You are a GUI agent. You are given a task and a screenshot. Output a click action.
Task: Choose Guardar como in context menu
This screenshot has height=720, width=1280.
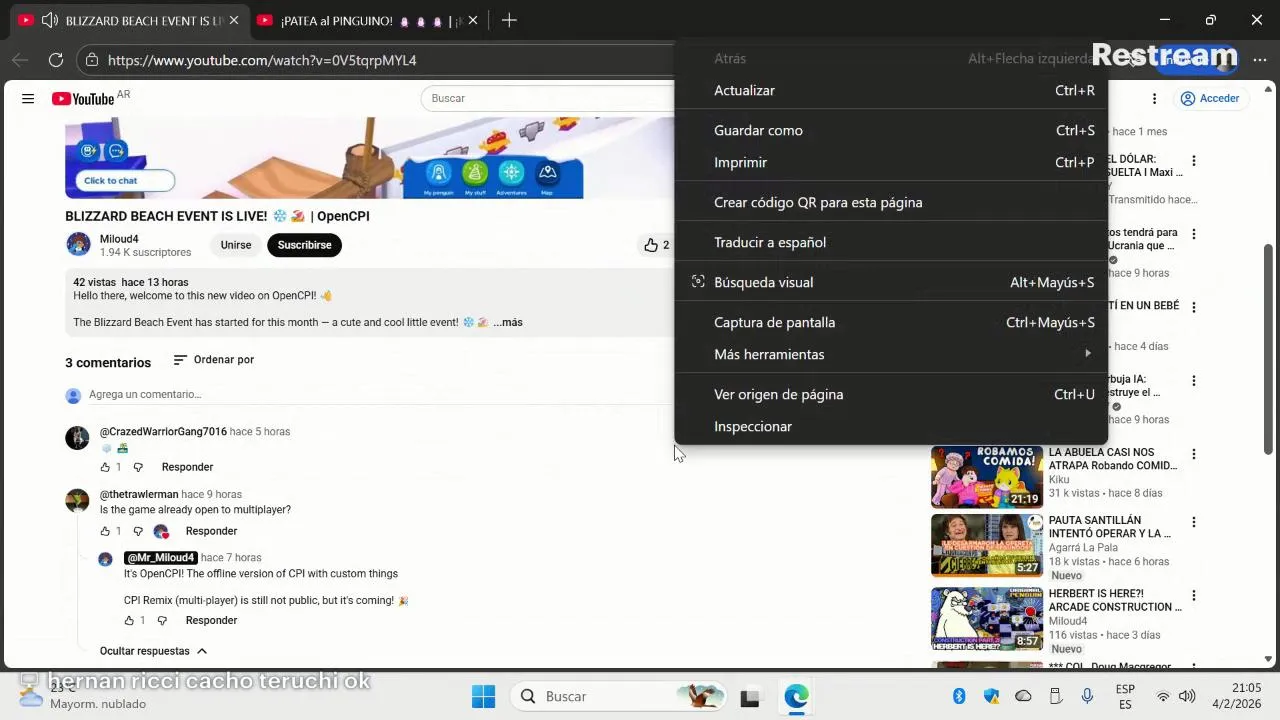(891, 130)
